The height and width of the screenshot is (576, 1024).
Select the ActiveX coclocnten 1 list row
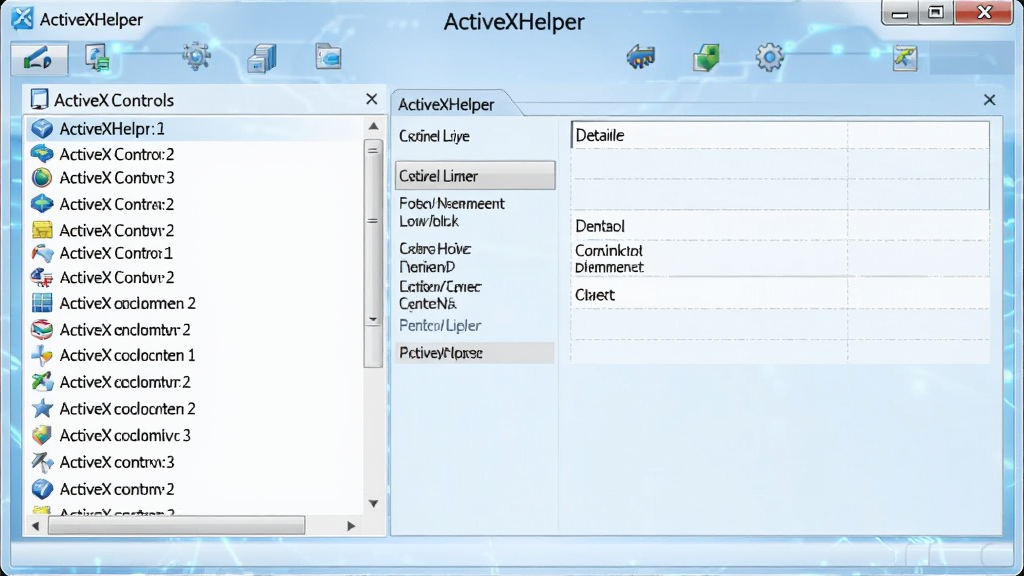(194, 355)
